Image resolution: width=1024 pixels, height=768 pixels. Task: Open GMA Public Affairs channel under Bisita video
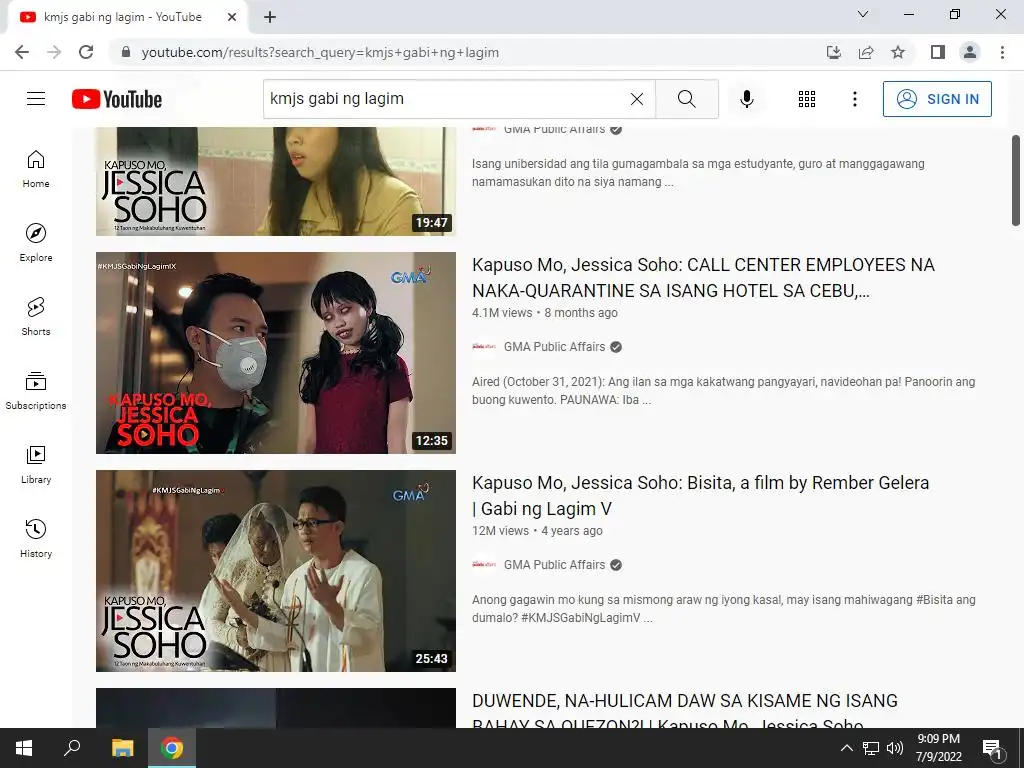pyautogui.click(x=554, y=565)
